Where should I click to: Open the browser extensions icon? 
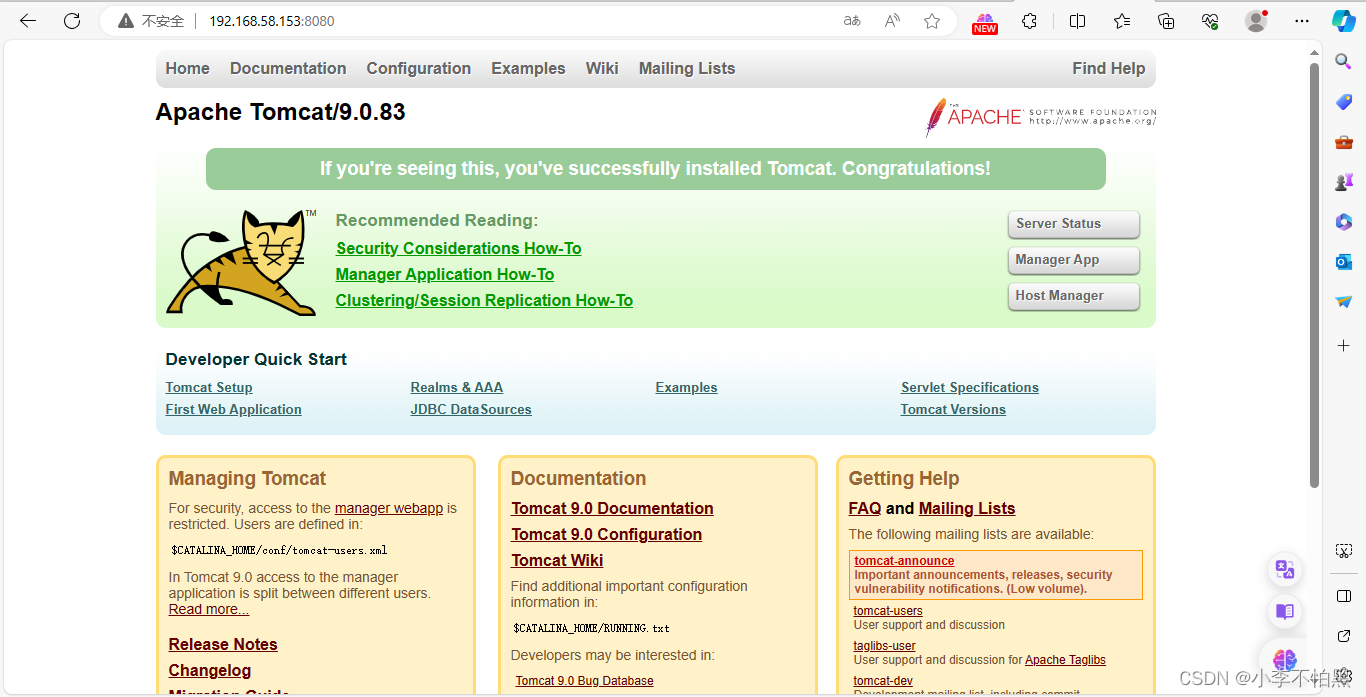tap(1029, 20)
